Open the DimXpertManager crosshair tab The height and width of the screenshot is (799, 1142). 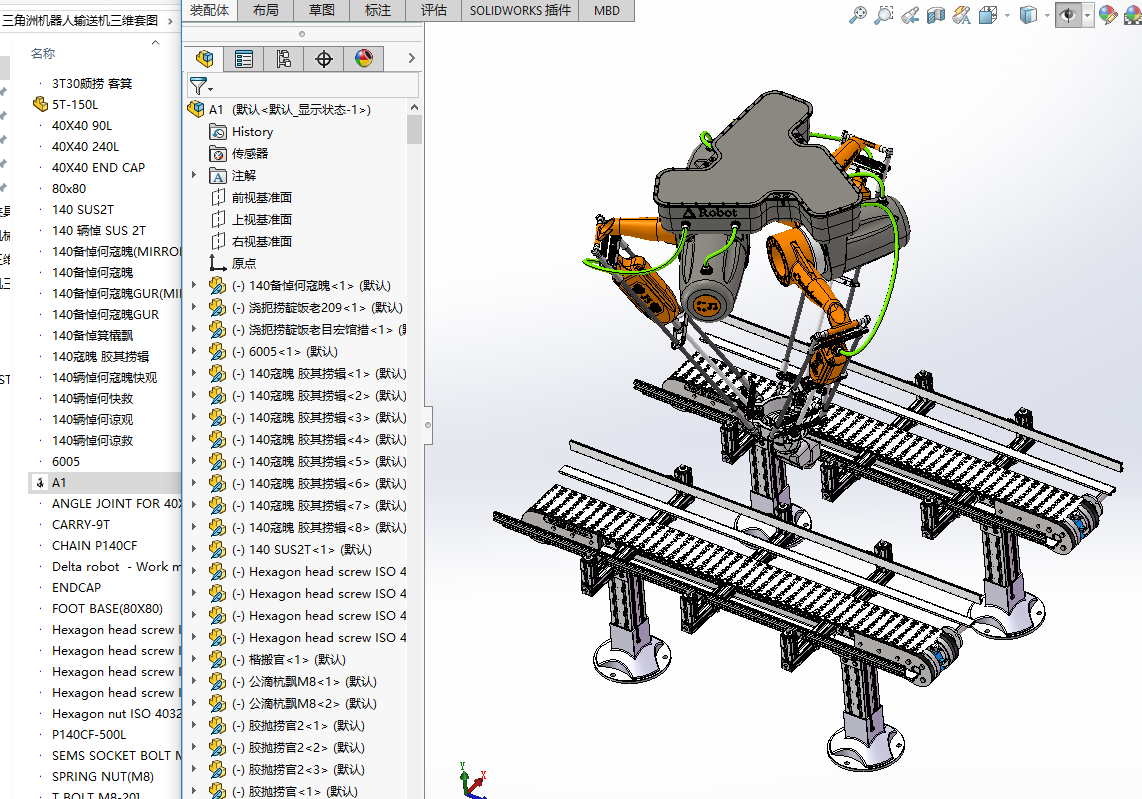point(324,59)
